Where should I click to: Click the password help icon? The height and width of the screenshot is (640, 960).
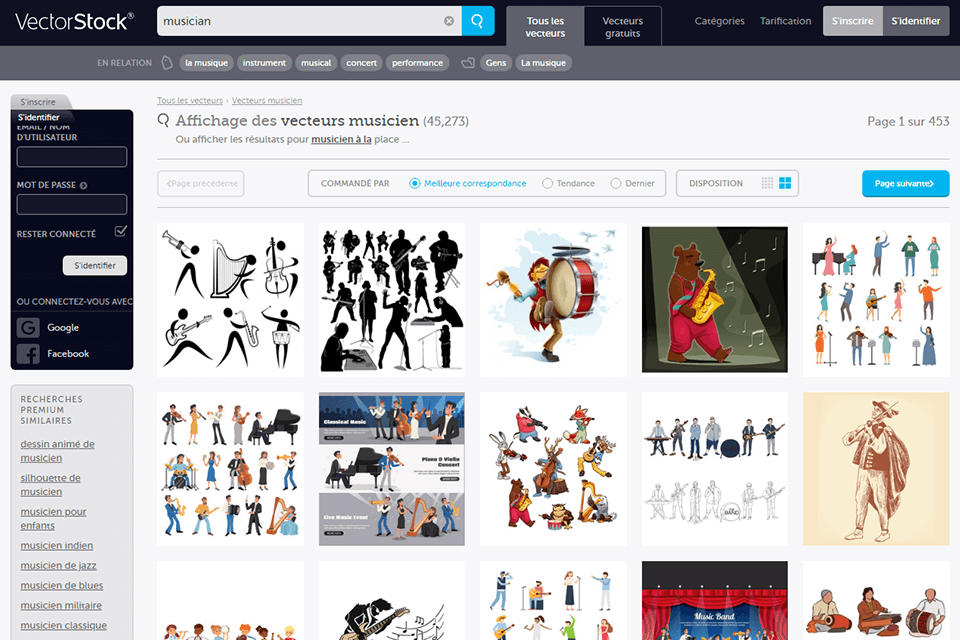pos(83,185)
